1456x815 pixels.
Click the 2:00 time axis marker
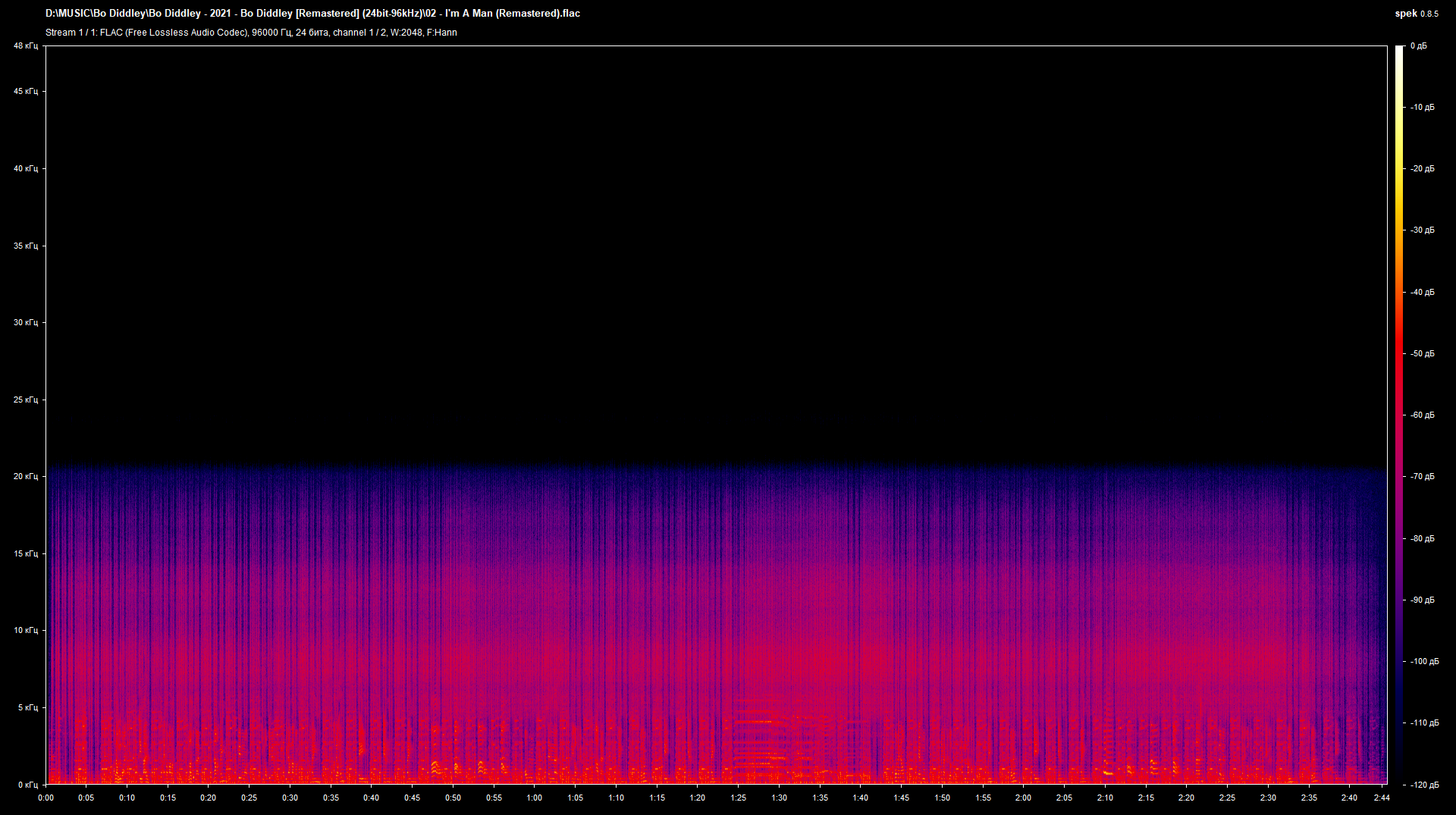[x=1023, y=798]
